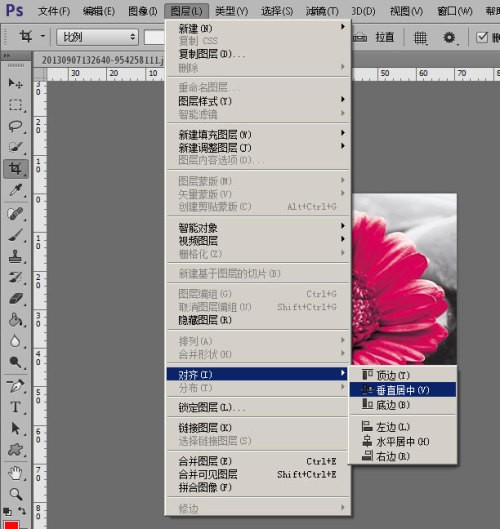This screenshot has width=500, height=529.
Task: Choose 垂直居中 from align submenu
Action: (402, 390)
